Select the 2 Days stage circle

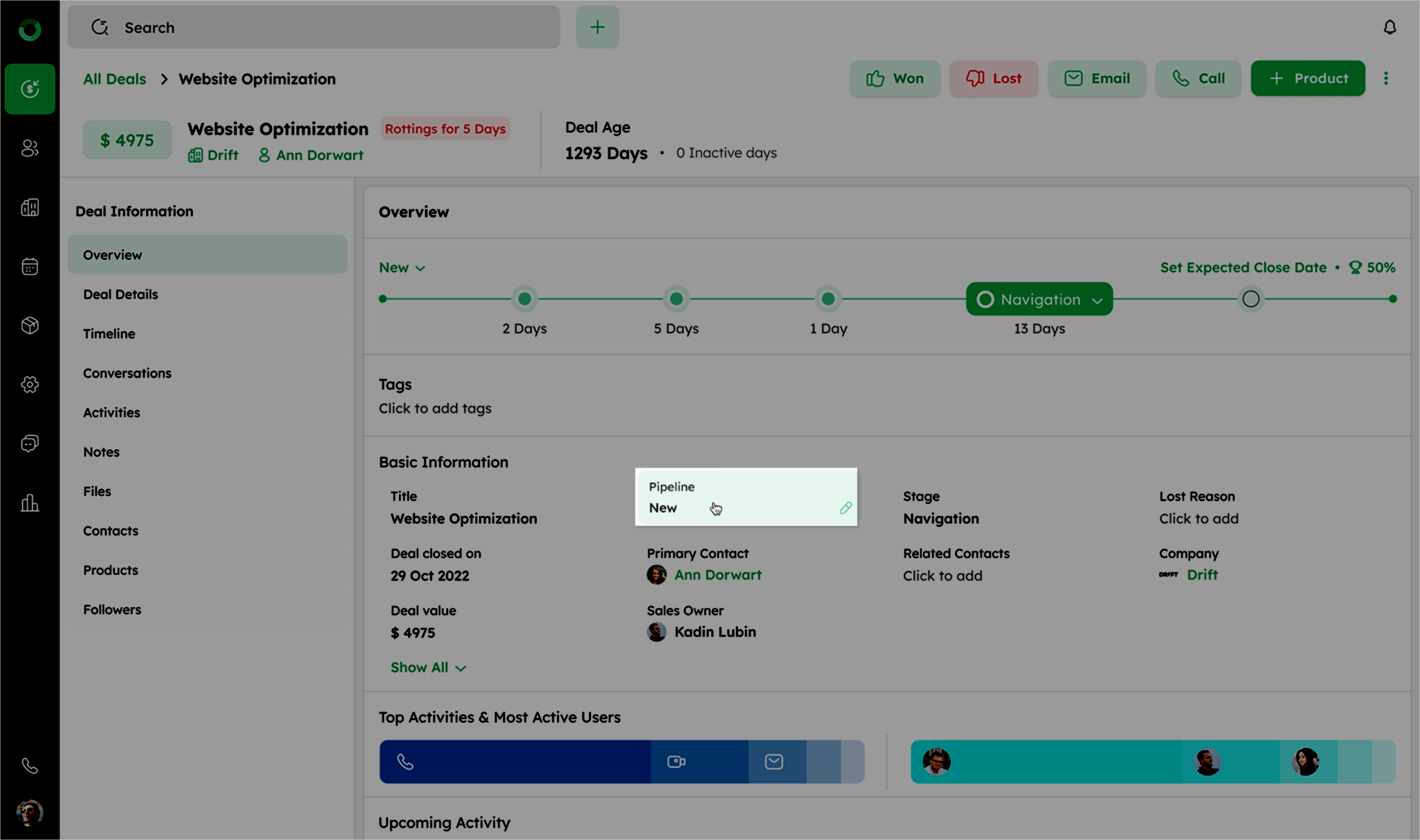524,299
